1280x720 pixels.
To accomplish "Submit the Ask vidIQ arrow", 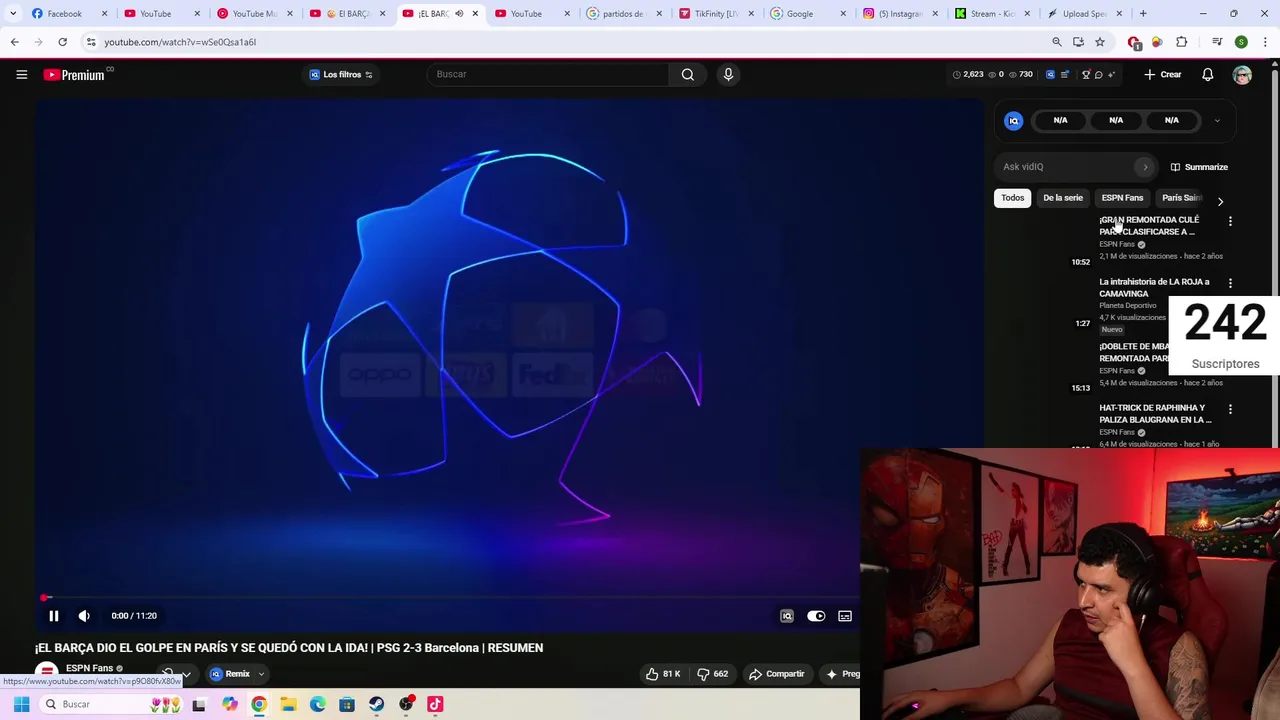I will pos(1145,167).
